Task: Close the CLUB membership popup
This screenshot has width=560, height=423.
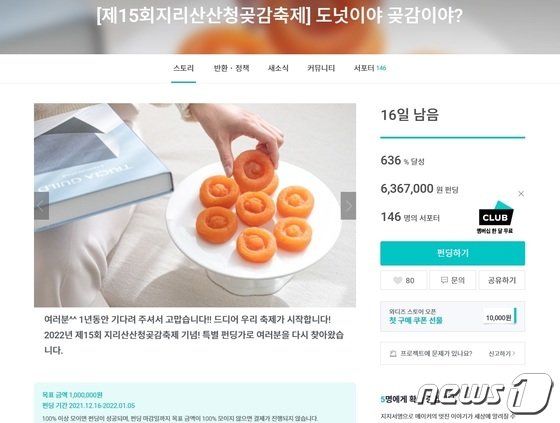Action: (x=521, y=194)
